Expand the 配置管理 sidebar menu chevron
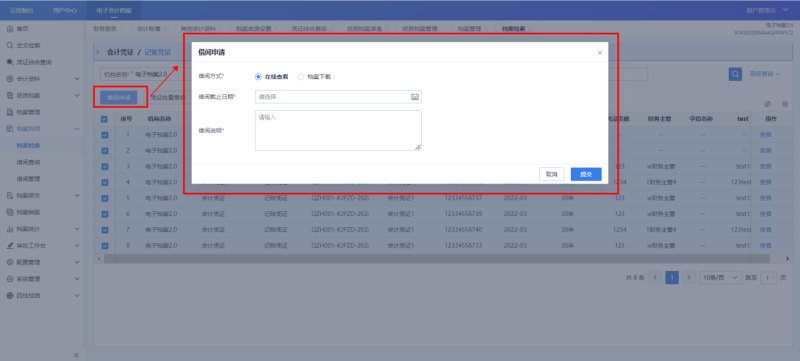The image size is (800, 361). [77, 262]
